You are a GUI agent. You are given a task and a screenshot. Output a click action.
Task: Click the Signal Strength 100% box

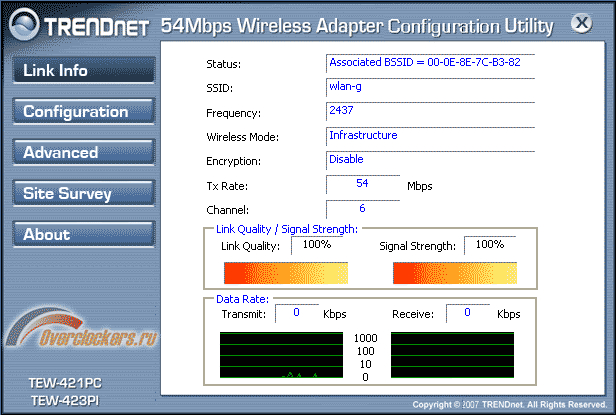coord(490,245)
